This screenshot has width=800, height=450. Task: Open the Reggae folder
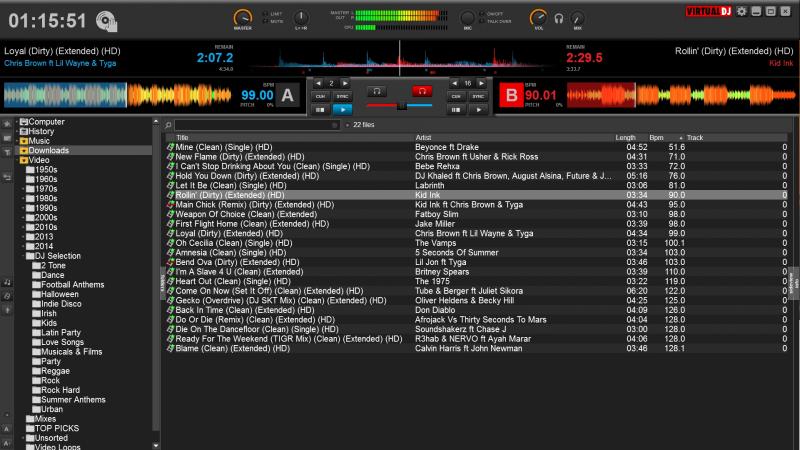coord(51,371)
